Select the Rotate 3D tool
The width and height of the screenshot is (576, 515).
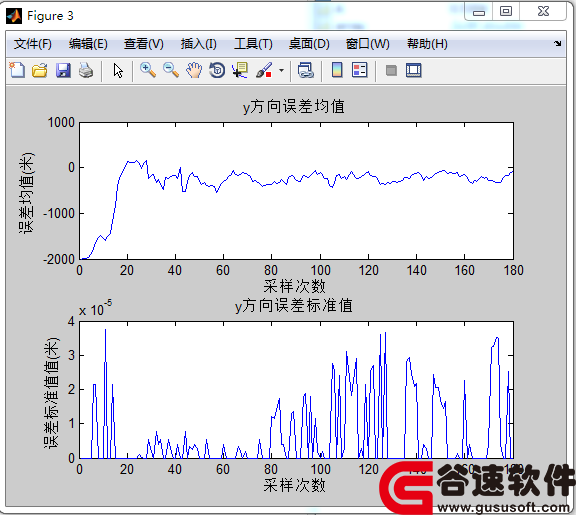pos(217,70)
